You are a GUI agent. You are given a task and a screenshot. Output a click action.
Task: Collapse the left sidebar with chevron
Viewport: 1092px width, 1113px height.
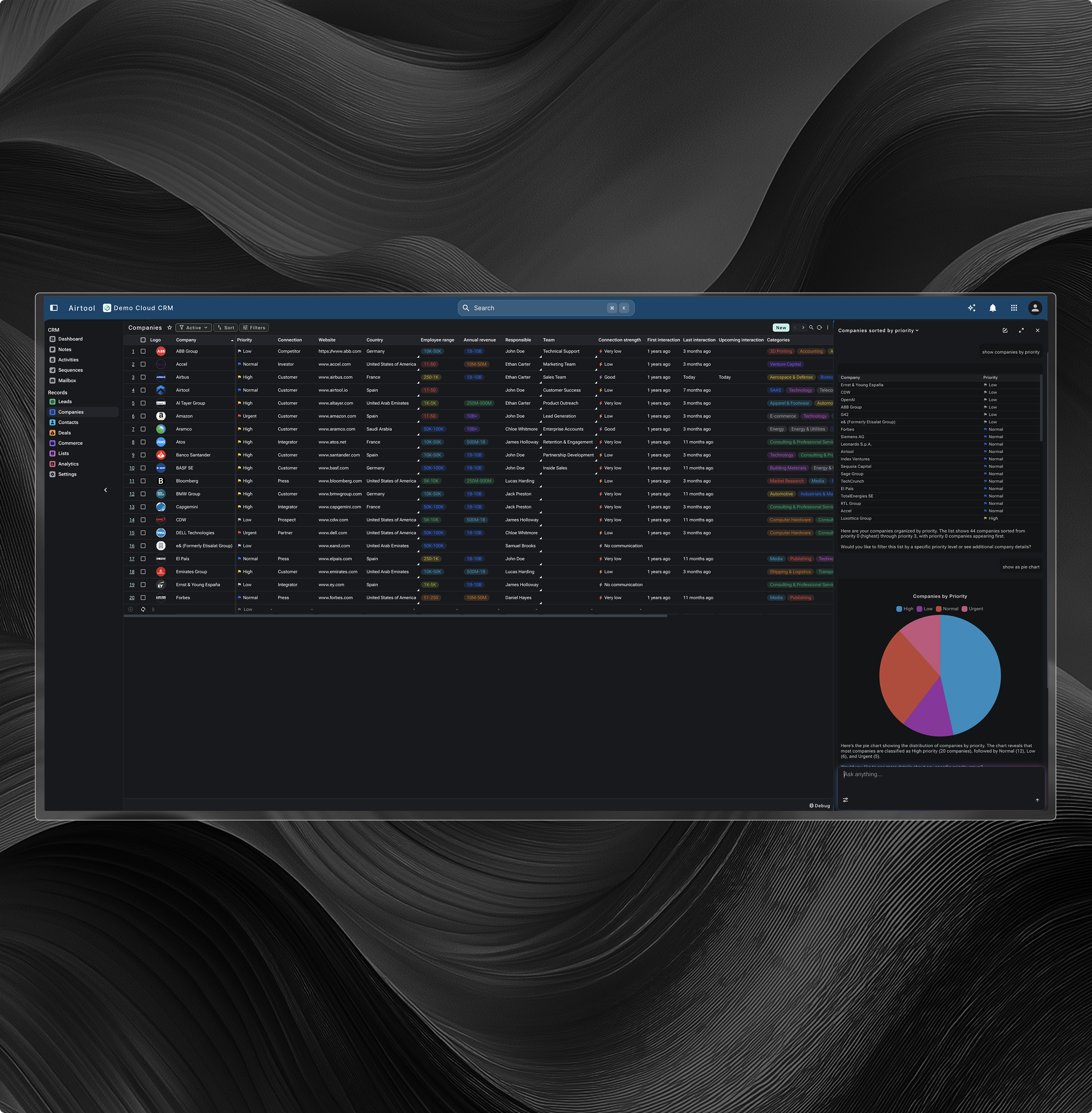[106, 490]
